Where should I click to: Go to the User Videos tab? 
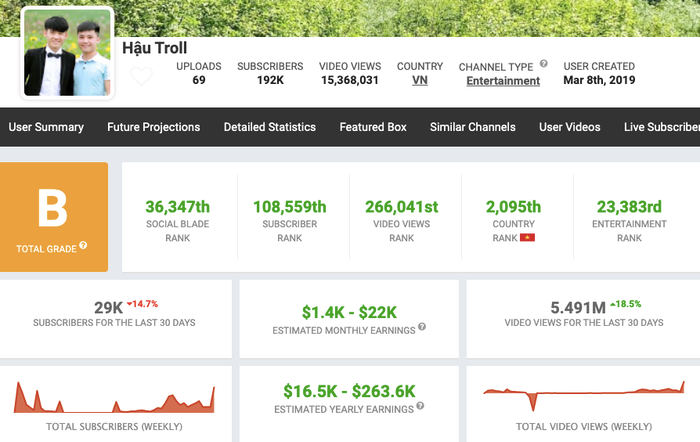(570, 127)
